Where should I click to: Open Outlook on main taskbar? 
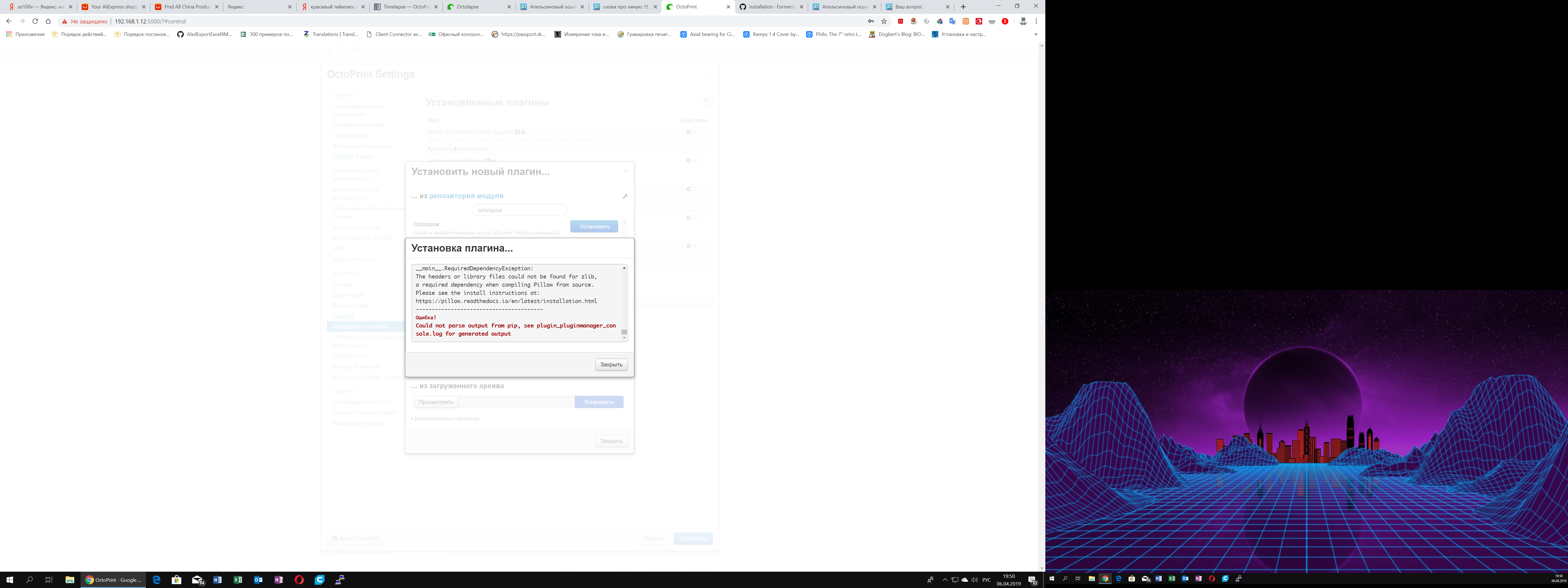(x=258, y=580)
